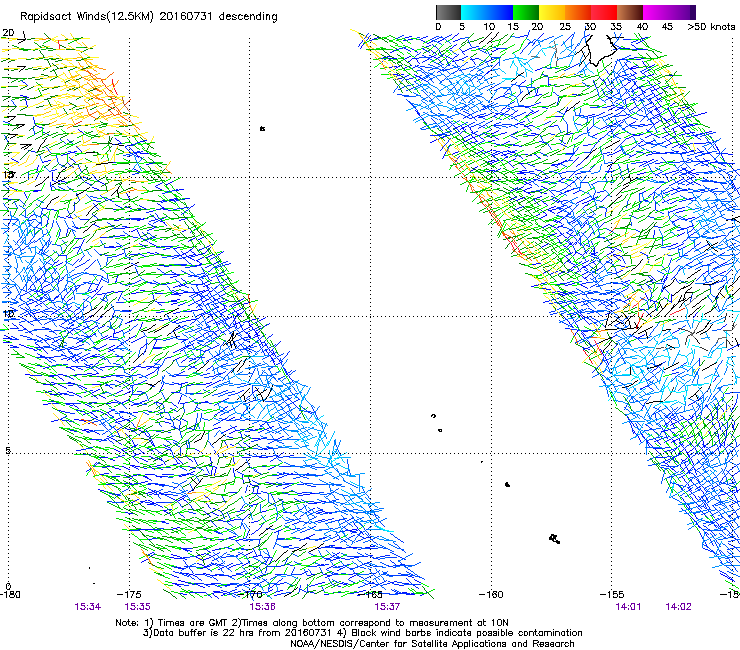
Task: Click the legend scale label "35"
Action: 616,27
